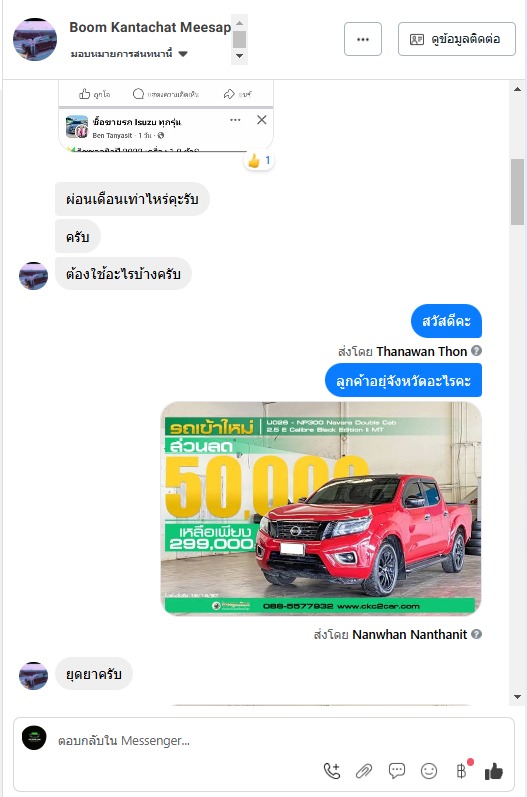527x797 pixels.
Task: Click the thumbs-up reaction badge
Action: 259,161
